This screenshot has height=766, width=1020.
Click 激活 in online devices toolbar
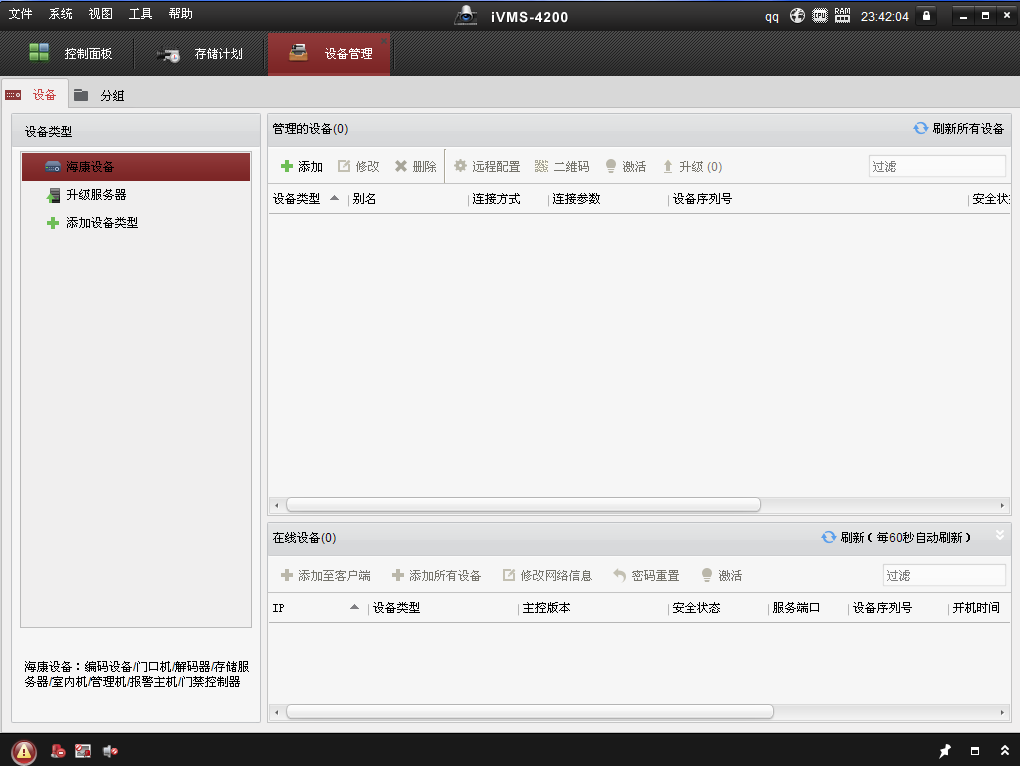(x=722, y=575)
